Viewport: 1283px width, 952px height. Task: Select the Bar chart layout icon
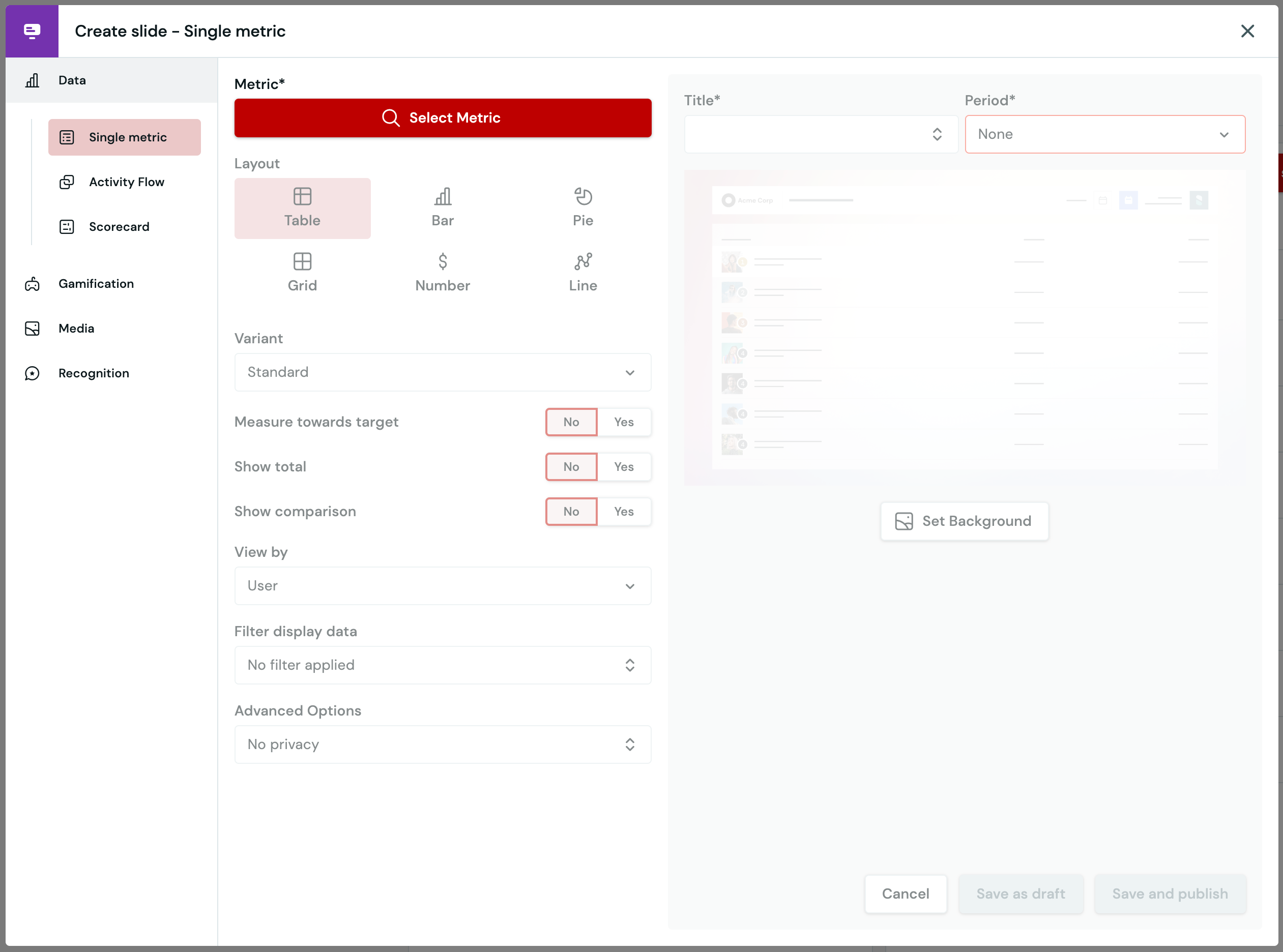pyautogui.click(x=442, y=197)
